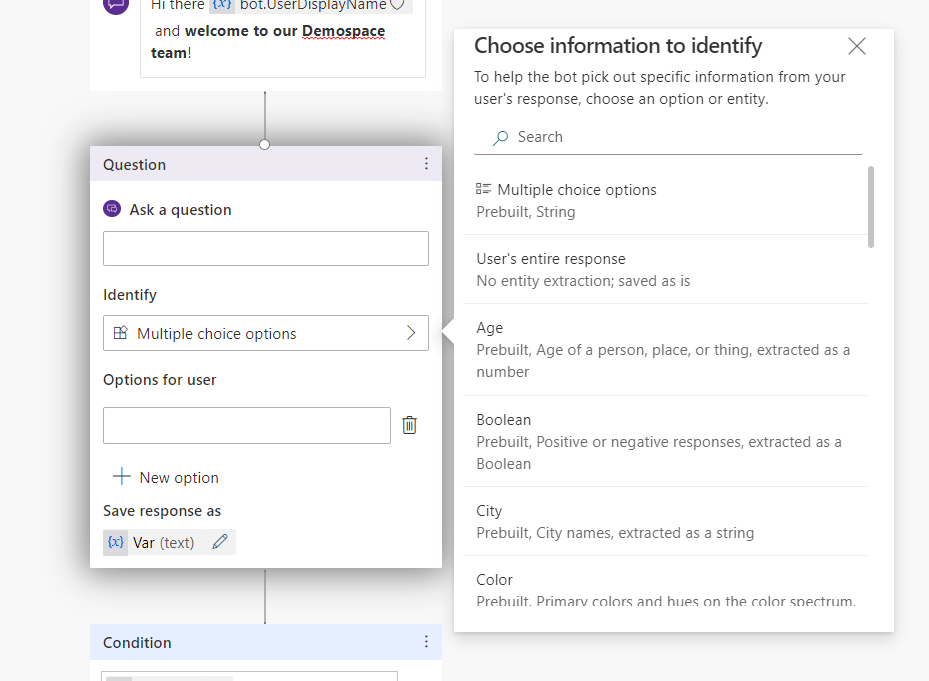Viewport: 929px width, 681px height.
Task: Click the entity list vertical scrollbar
Action: tap(871, 207)
